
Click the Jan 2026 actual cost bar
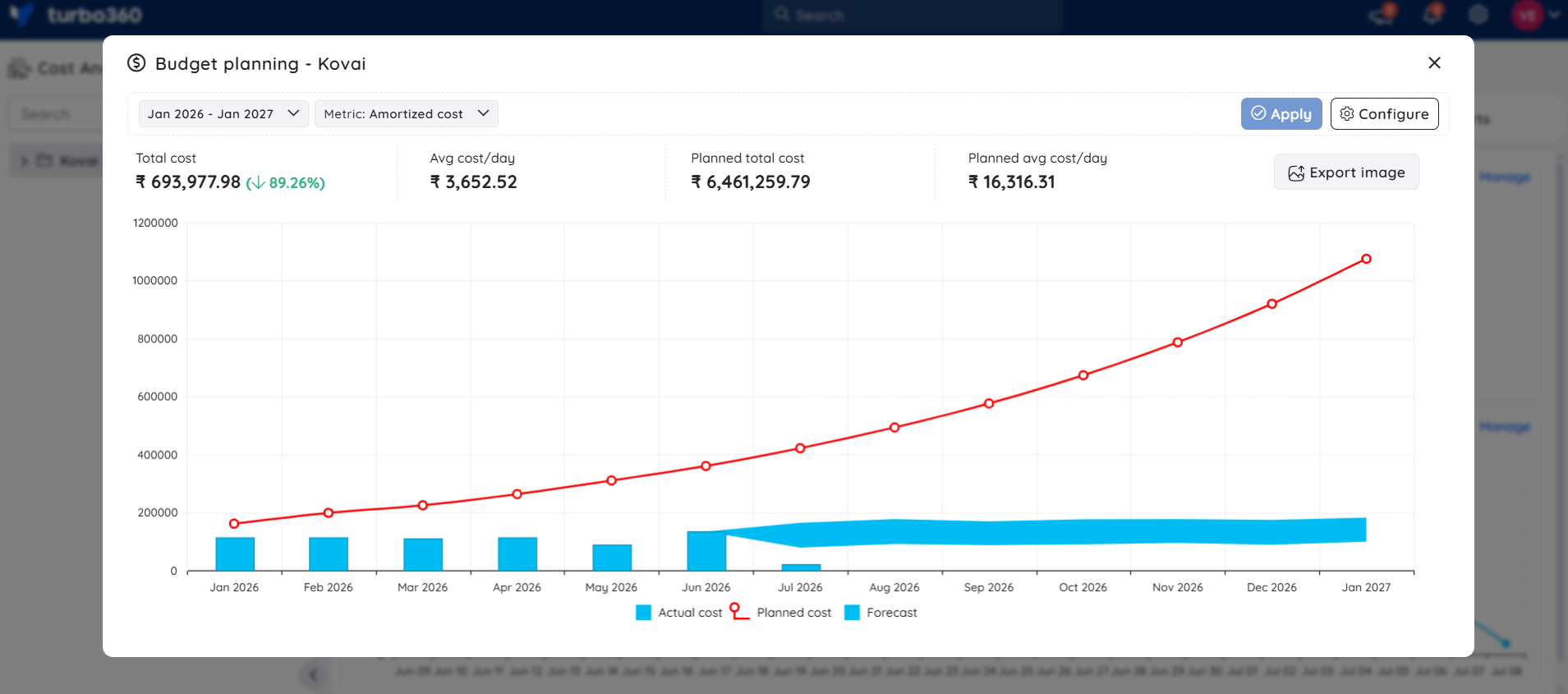pyautogui.click(x=235, y=554)
